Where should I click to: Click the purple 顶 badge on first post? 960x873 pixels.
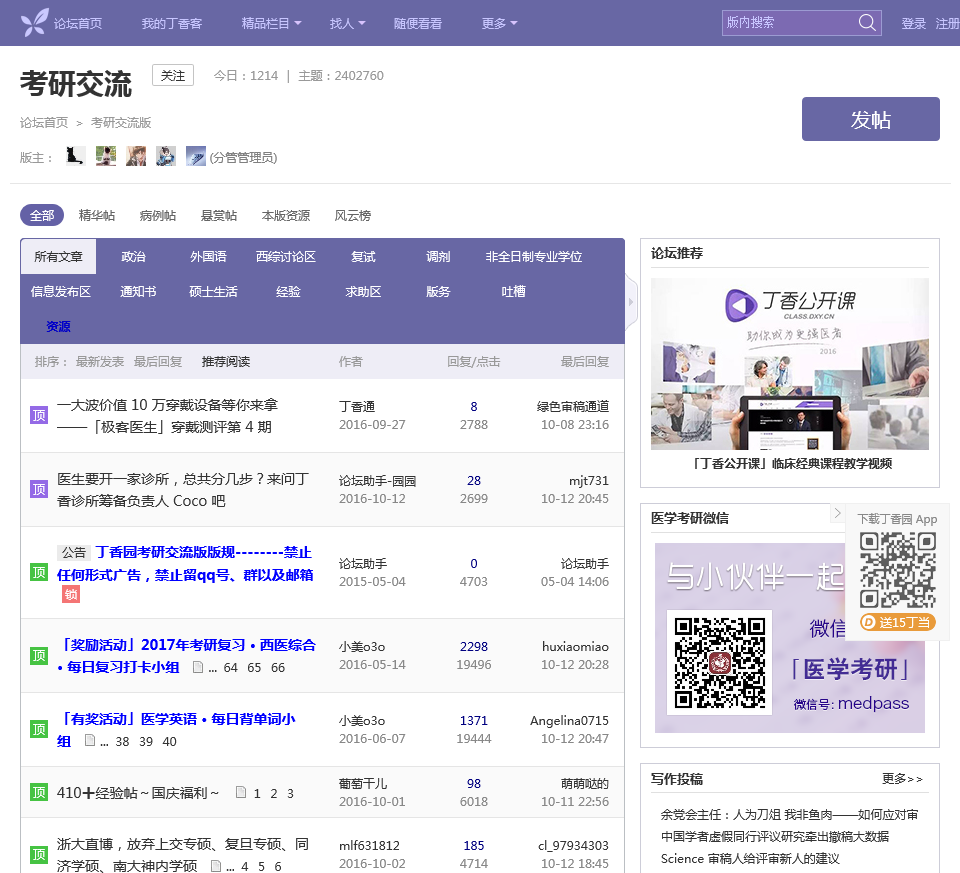39,415
